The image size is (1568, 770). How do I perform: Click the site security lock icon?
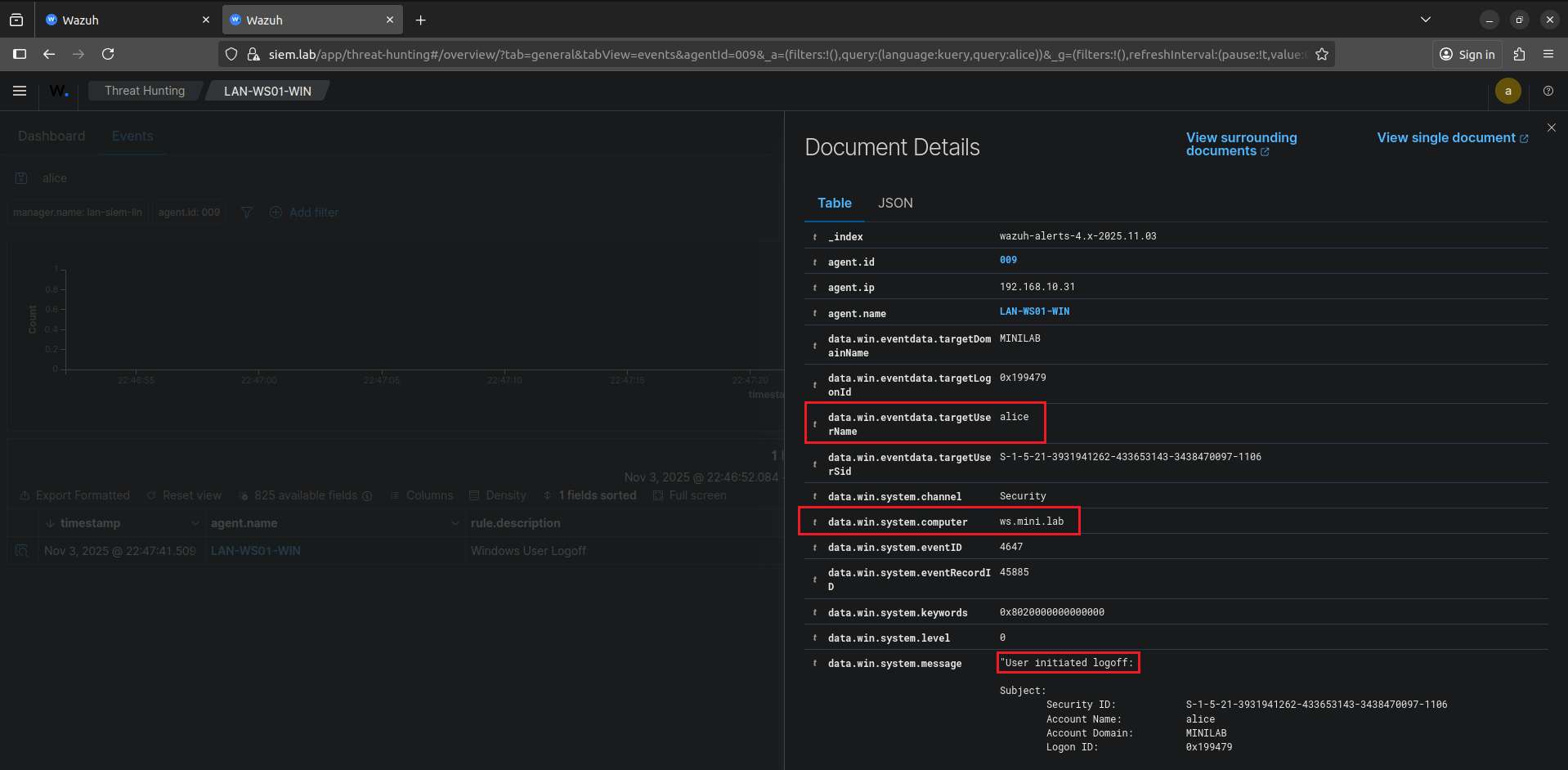coord(253,54)
